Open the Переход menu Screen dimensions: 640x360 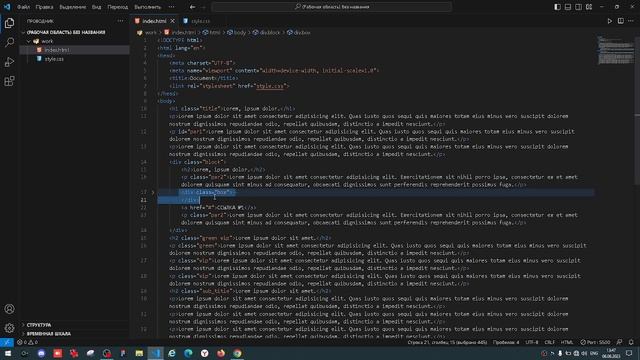[118, 7]
